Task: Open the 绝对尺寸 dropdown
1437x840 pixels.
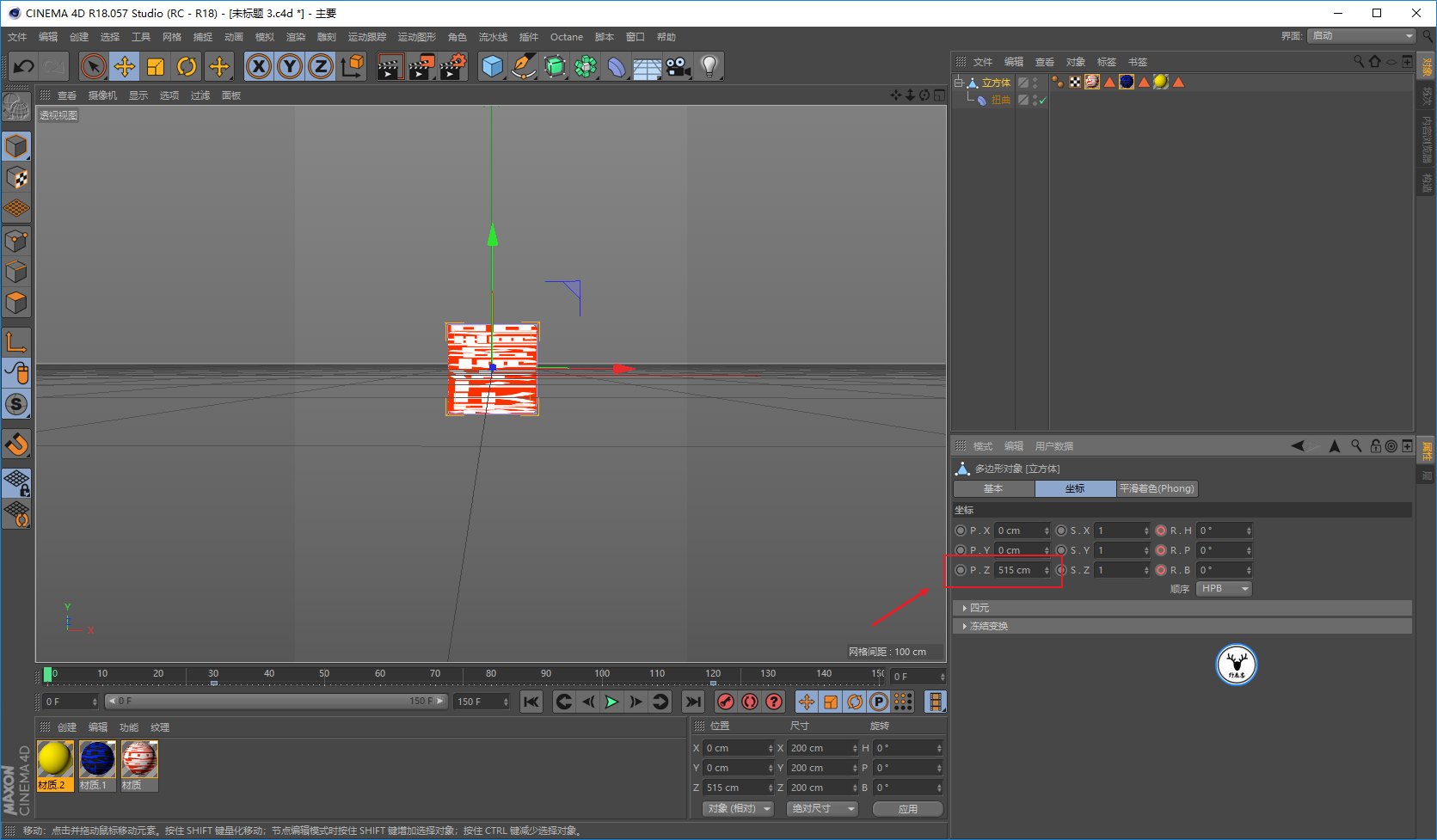Action: click(x=823, y=809)
